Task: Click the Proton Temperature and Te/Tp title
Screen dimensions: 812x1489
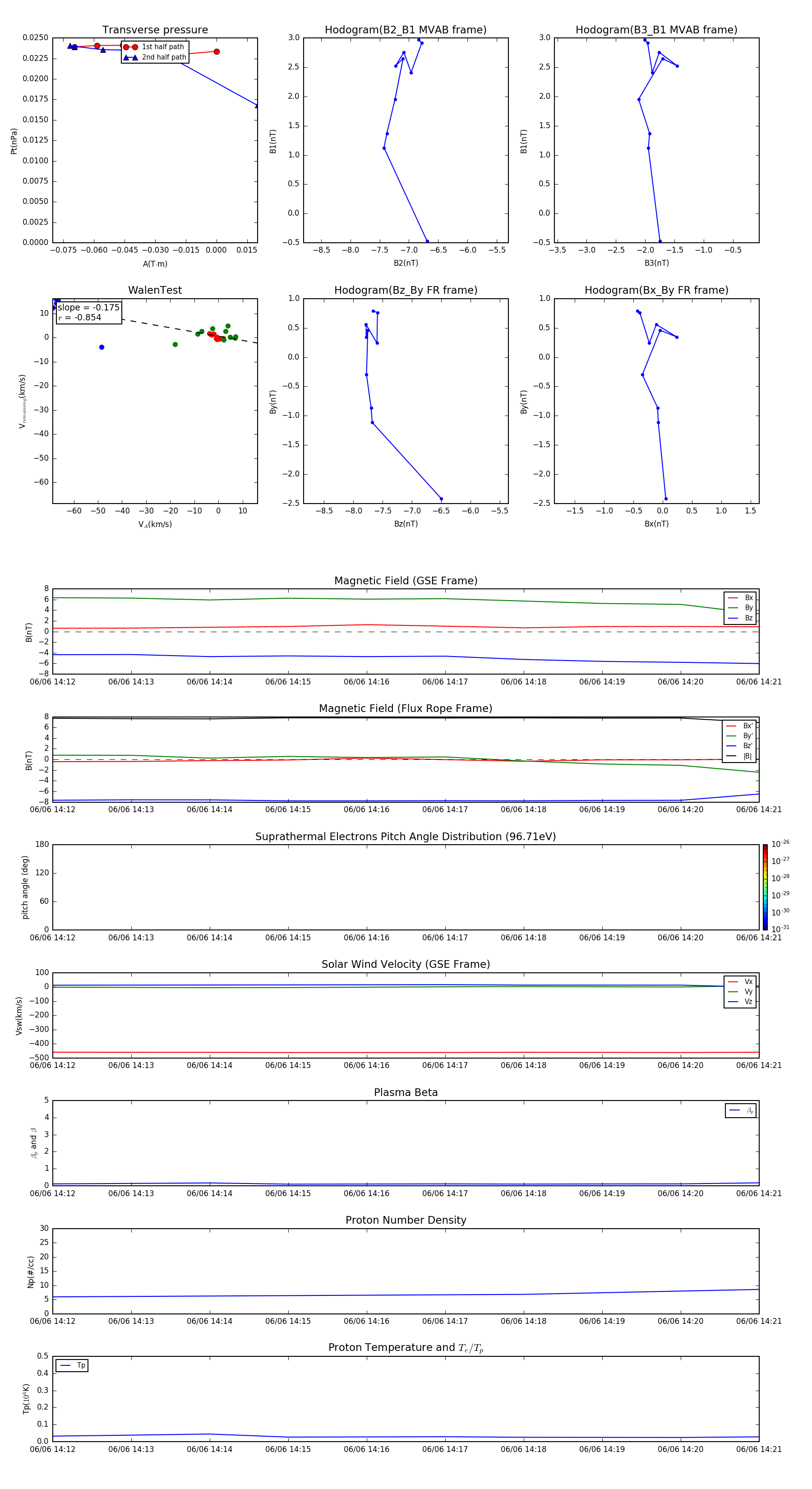Action: coord(406,1348)
